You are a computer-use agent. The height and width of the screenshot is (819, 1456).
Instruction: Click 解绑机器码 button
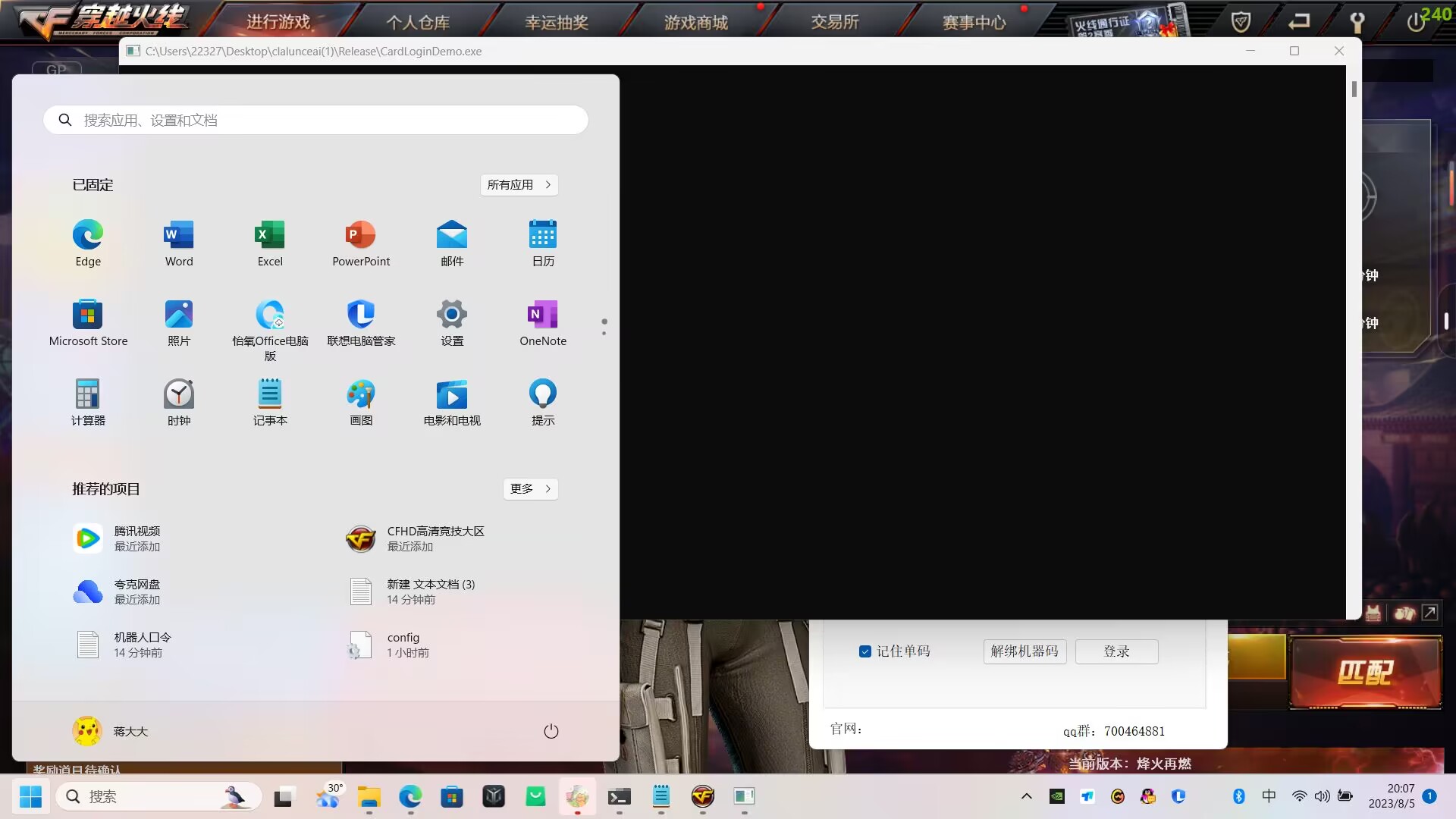pos(1025,651)
